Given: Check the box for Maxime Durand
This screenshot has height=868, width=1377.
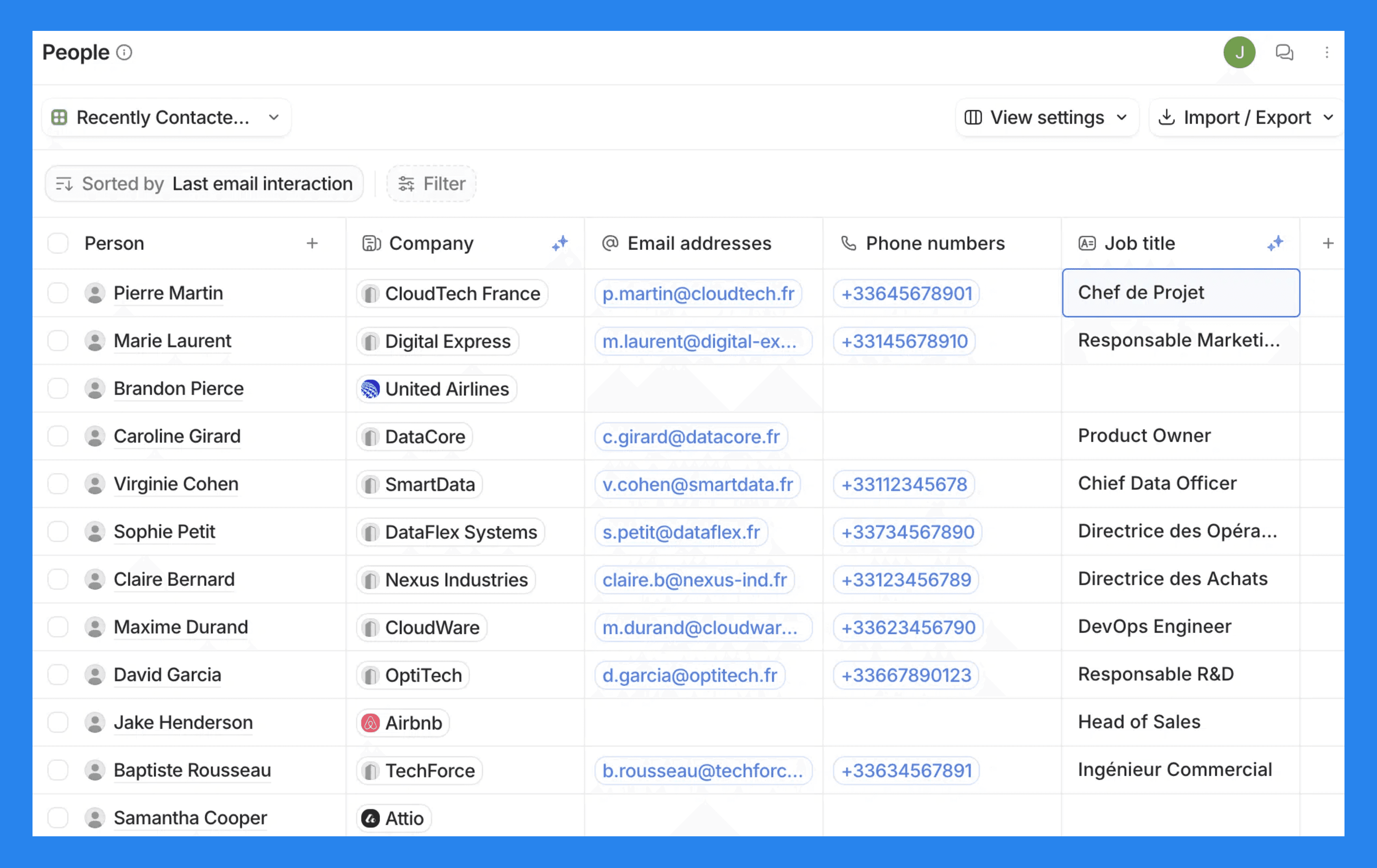Looking at the screenshot, I should (x=58, y=627).
